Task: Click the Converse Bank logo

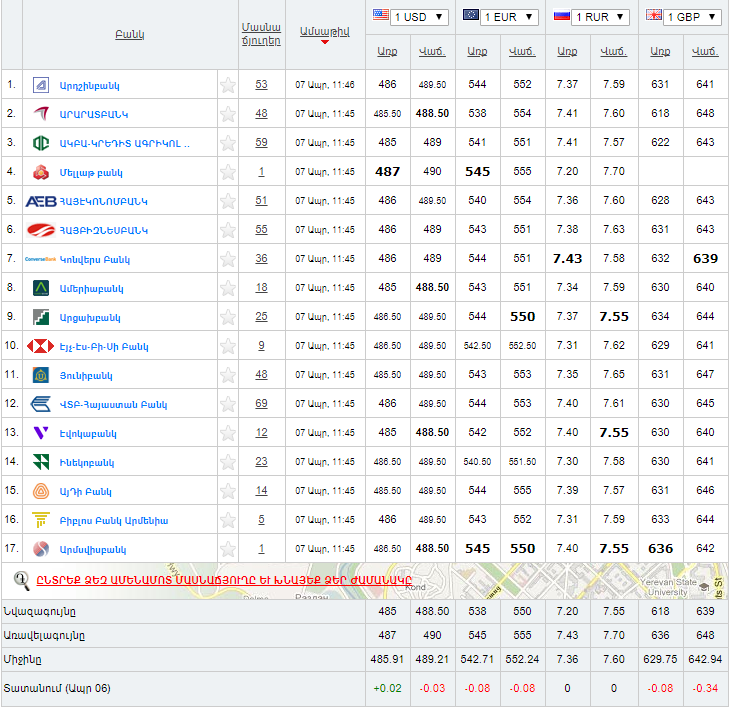Action: click(x=40, y=259)
